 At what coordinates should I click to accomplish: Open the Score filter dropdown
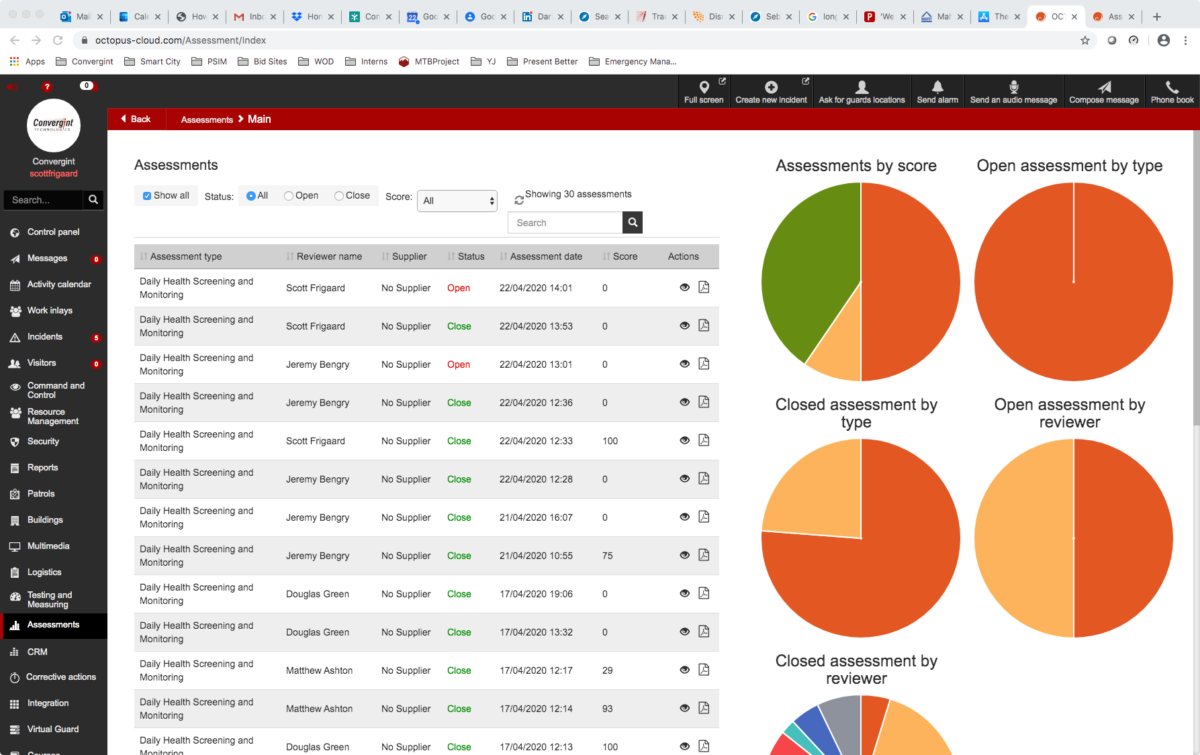pos(457,200)
